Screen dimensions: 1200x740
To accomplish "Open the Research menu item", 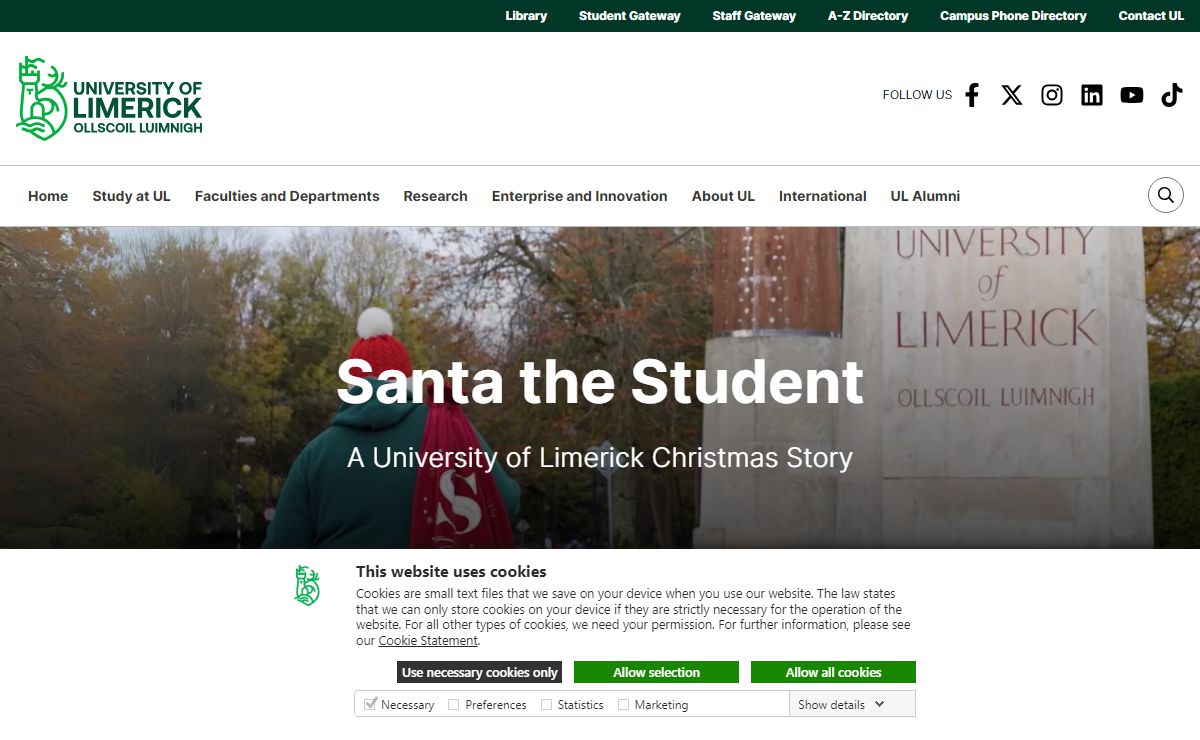I will coord(436,196).
